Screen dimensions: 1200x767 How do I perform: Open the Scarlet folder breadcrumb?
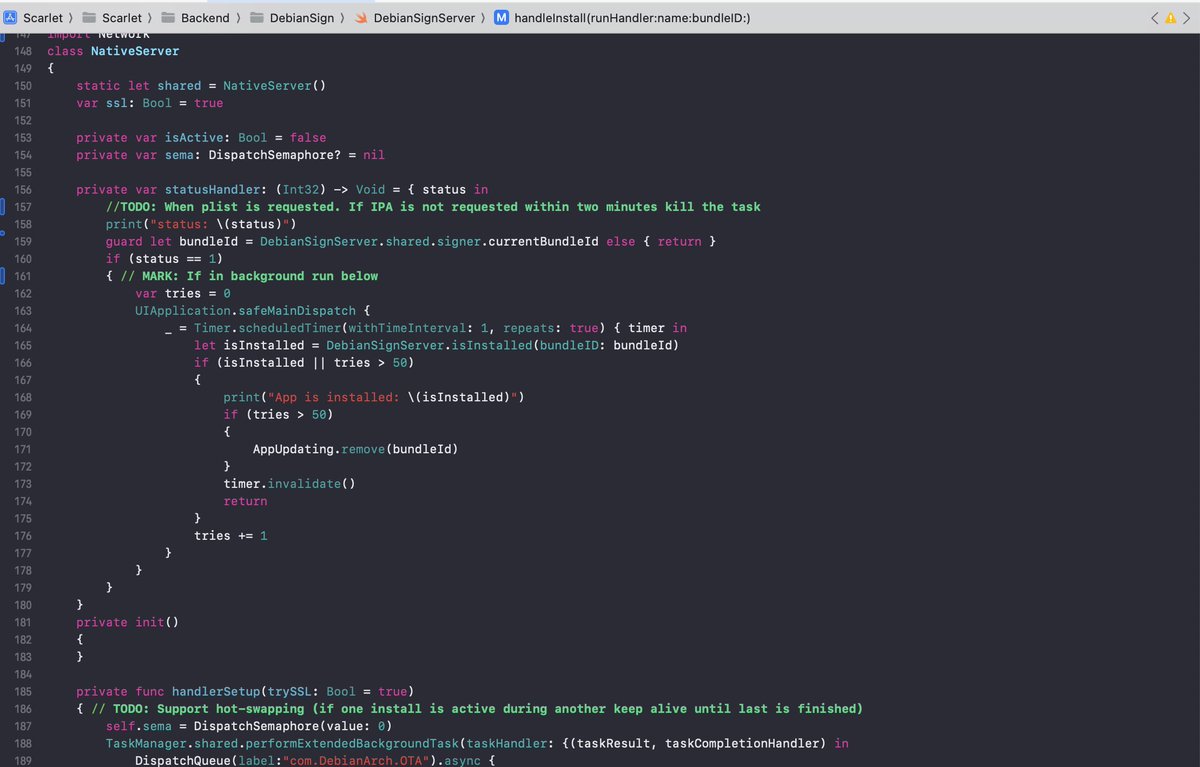pyautogui.click(x=112, y=18)
